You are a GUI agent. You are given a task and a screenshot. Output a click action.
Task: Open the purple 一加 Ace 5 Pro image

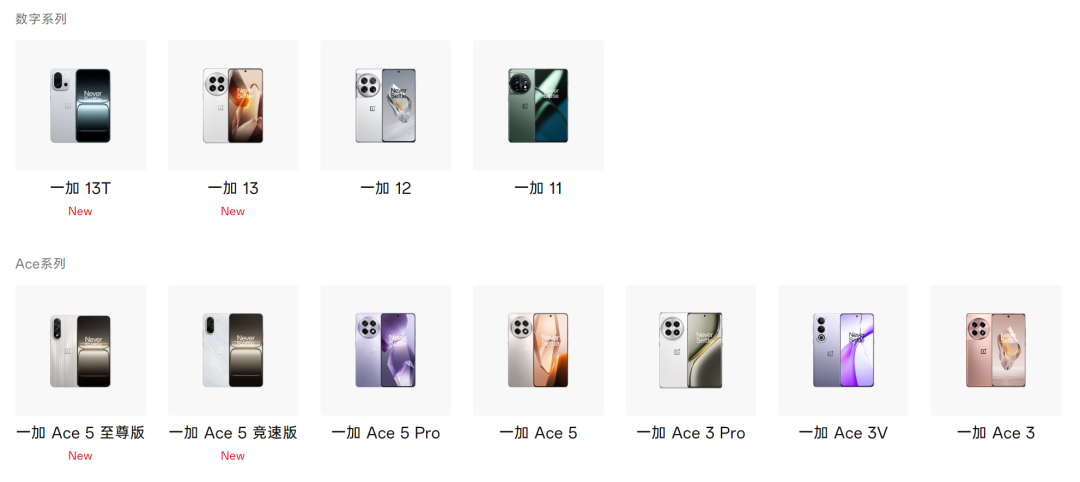point(386,350)
